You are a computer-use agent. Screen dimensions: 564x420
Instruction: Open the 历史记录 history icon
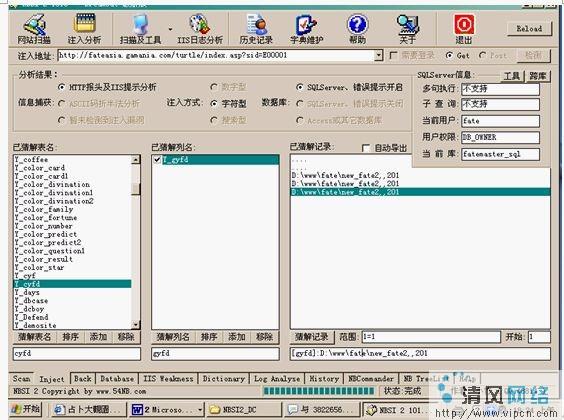(x=256, y=28)
